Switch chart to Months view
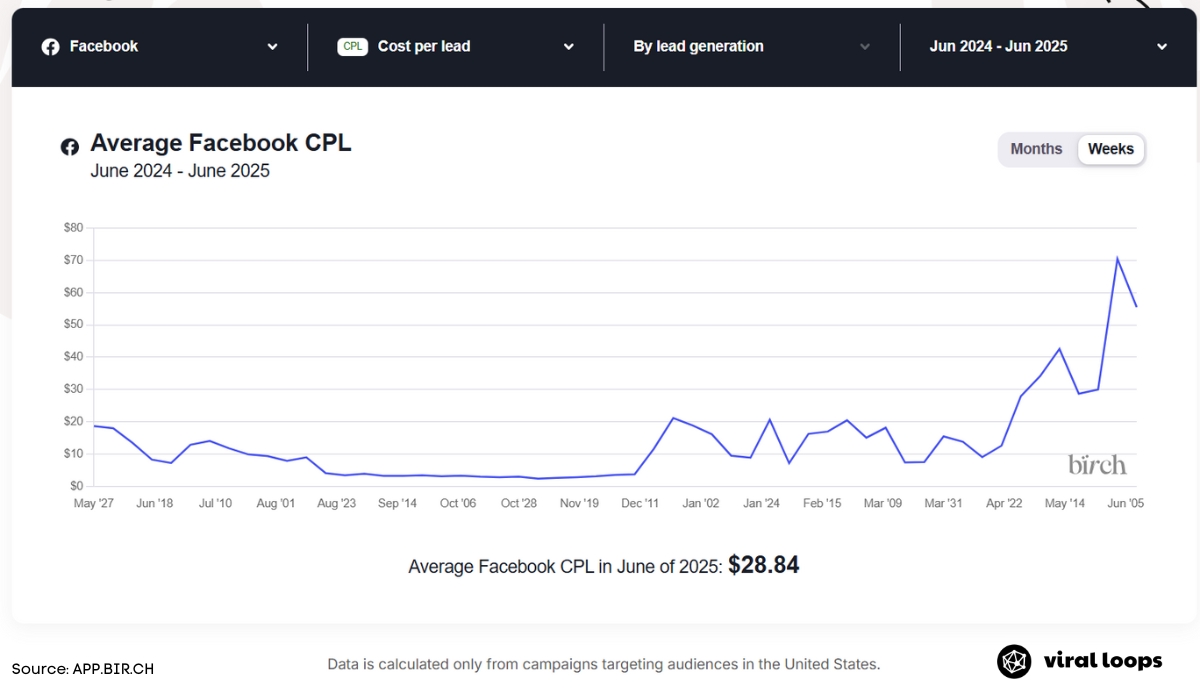Screen dimensions: 1200x700 [1036, 149]
